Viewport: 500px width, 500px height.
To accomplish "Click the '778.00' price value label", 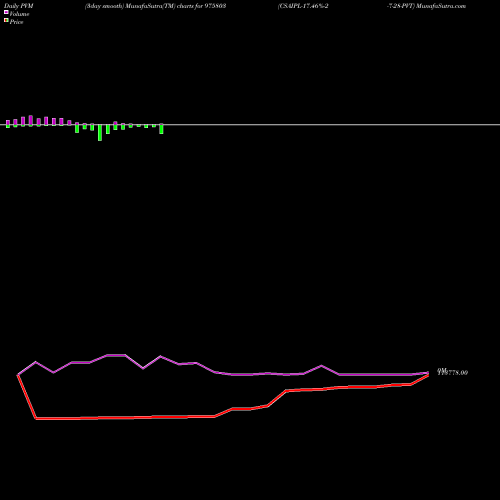I will coord(457,373).
